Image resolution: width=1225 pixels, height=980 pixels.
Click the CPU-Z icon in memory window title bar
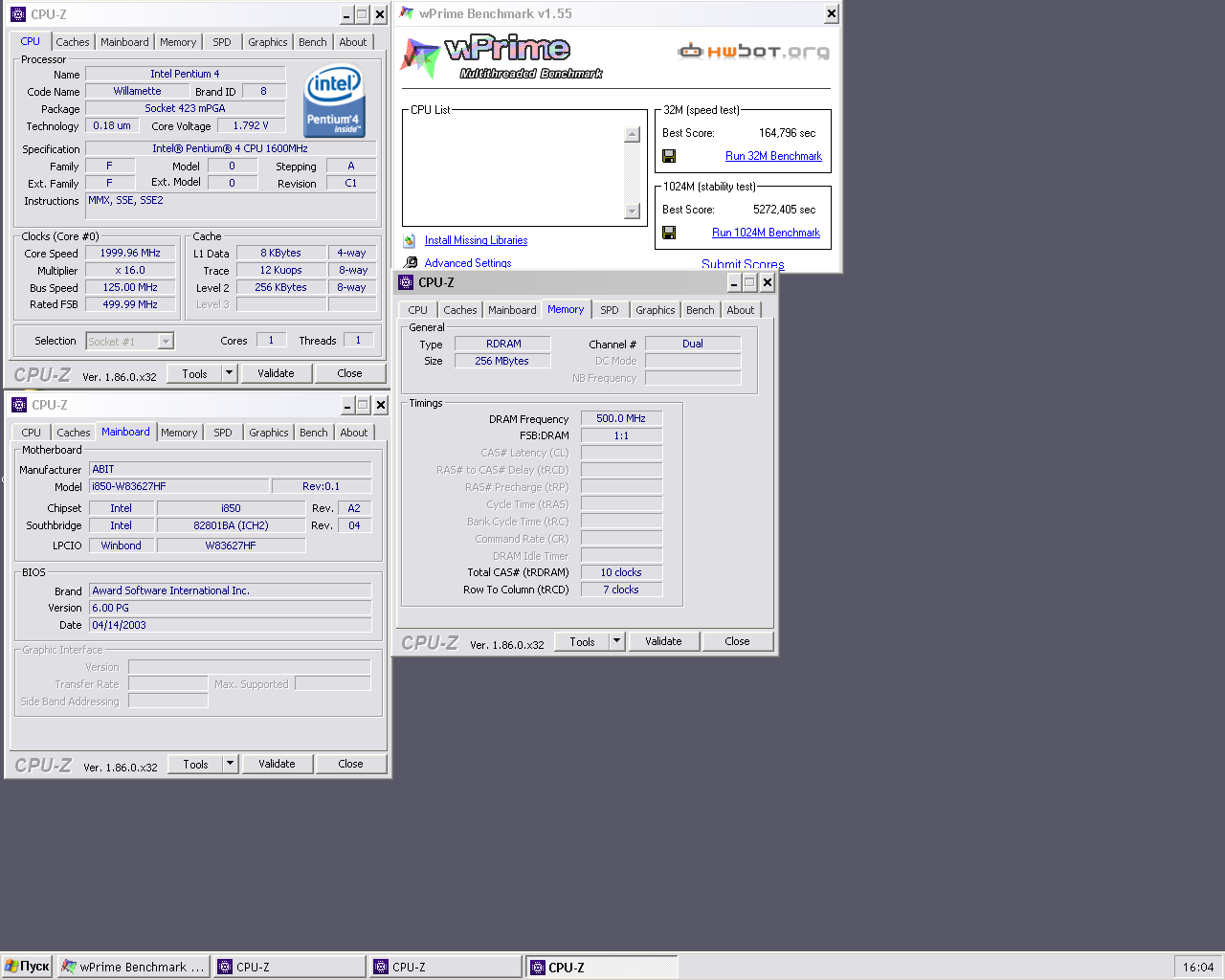[x=406, y=282]
